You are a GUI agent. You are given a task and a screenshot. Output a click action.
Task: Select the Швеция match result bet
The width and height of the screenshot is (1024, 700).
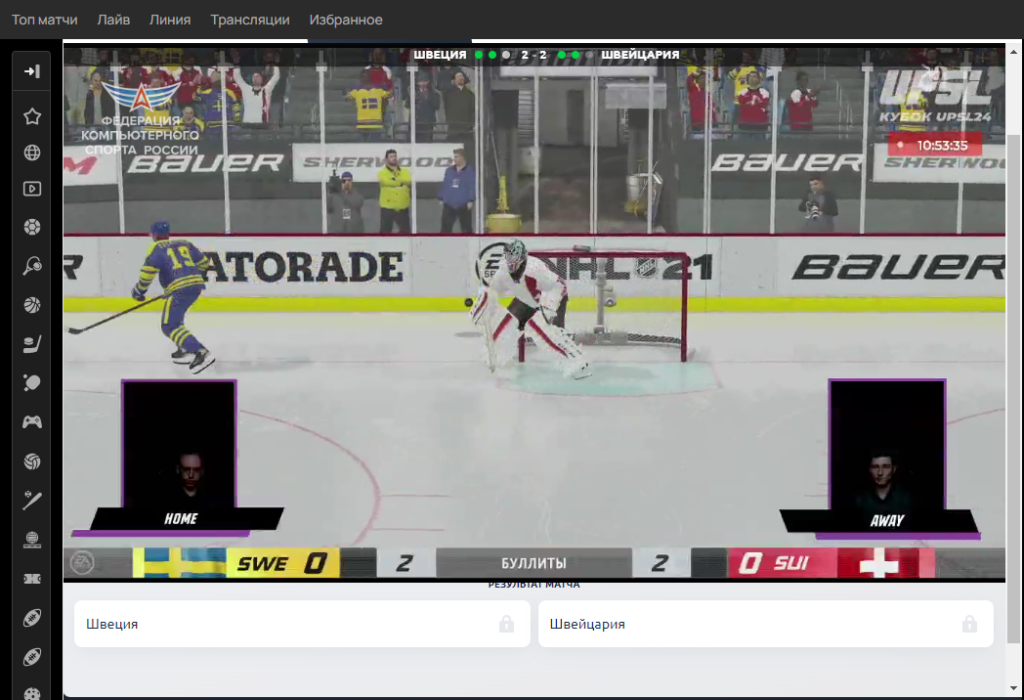point(302,624)
